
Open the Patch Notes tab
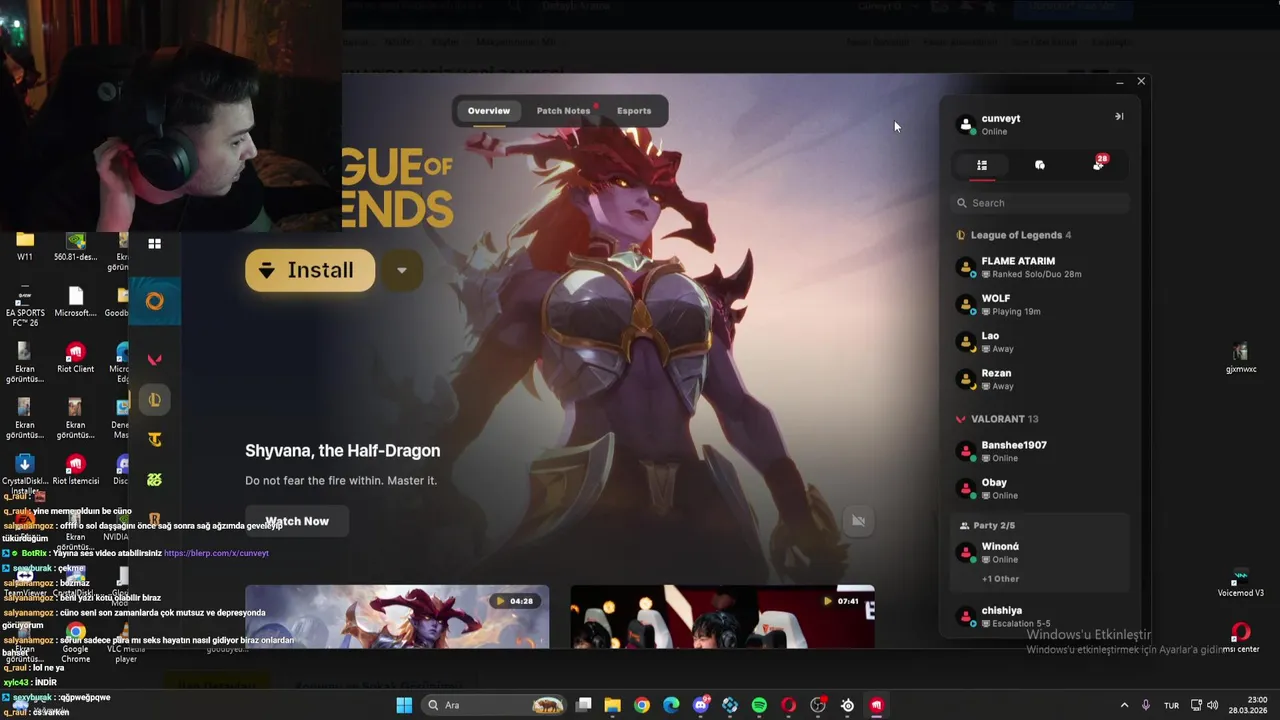click(x=565, y=111)
